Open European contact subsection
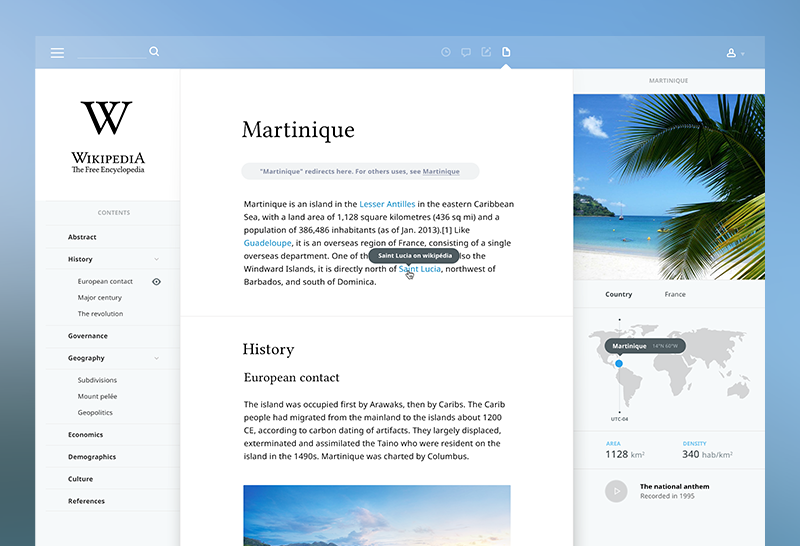This screenshot has height=546, width=800. pyautogui.click(x=105, y=281)
